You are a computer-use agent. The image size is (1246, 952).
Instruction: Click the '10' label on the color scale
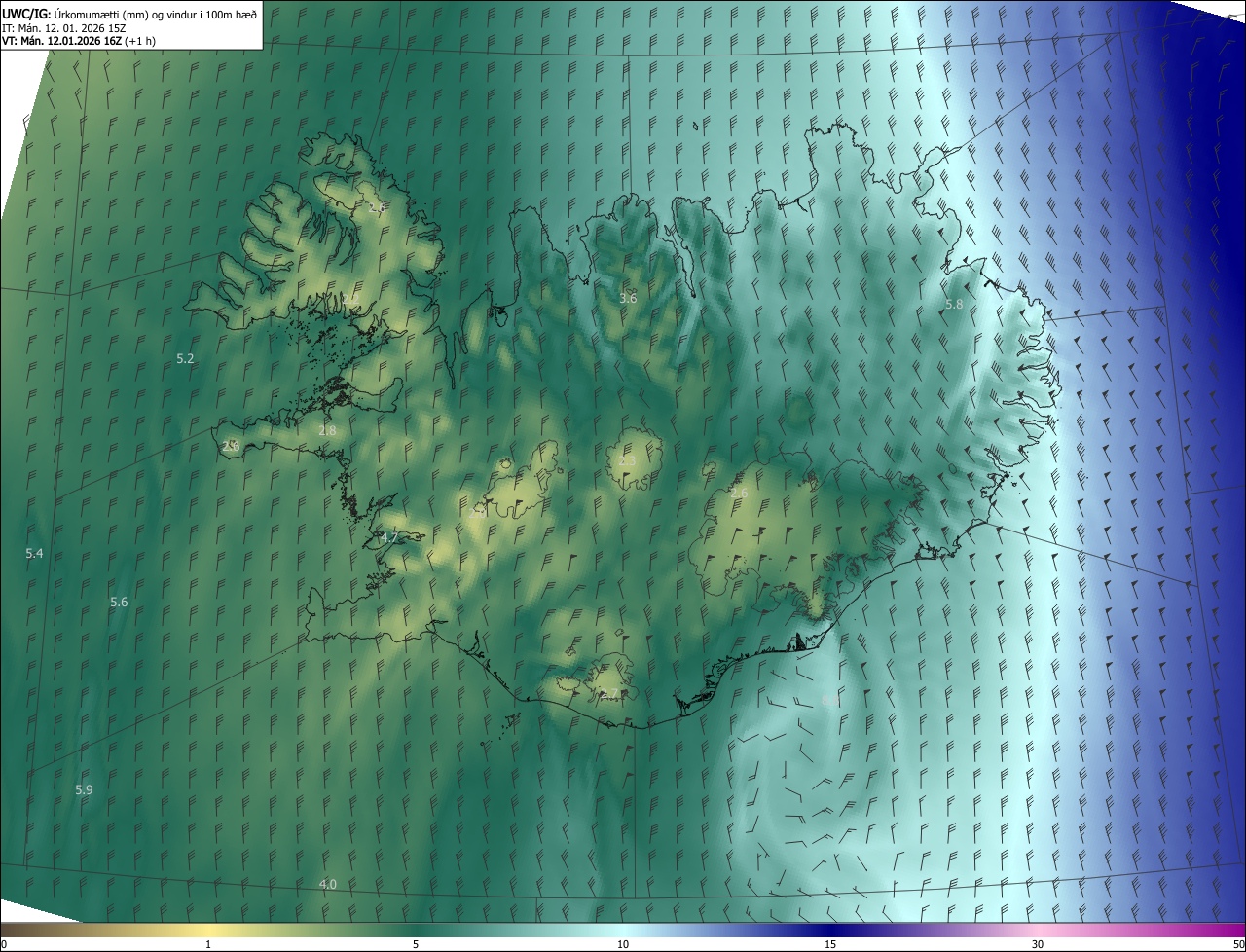623,945
